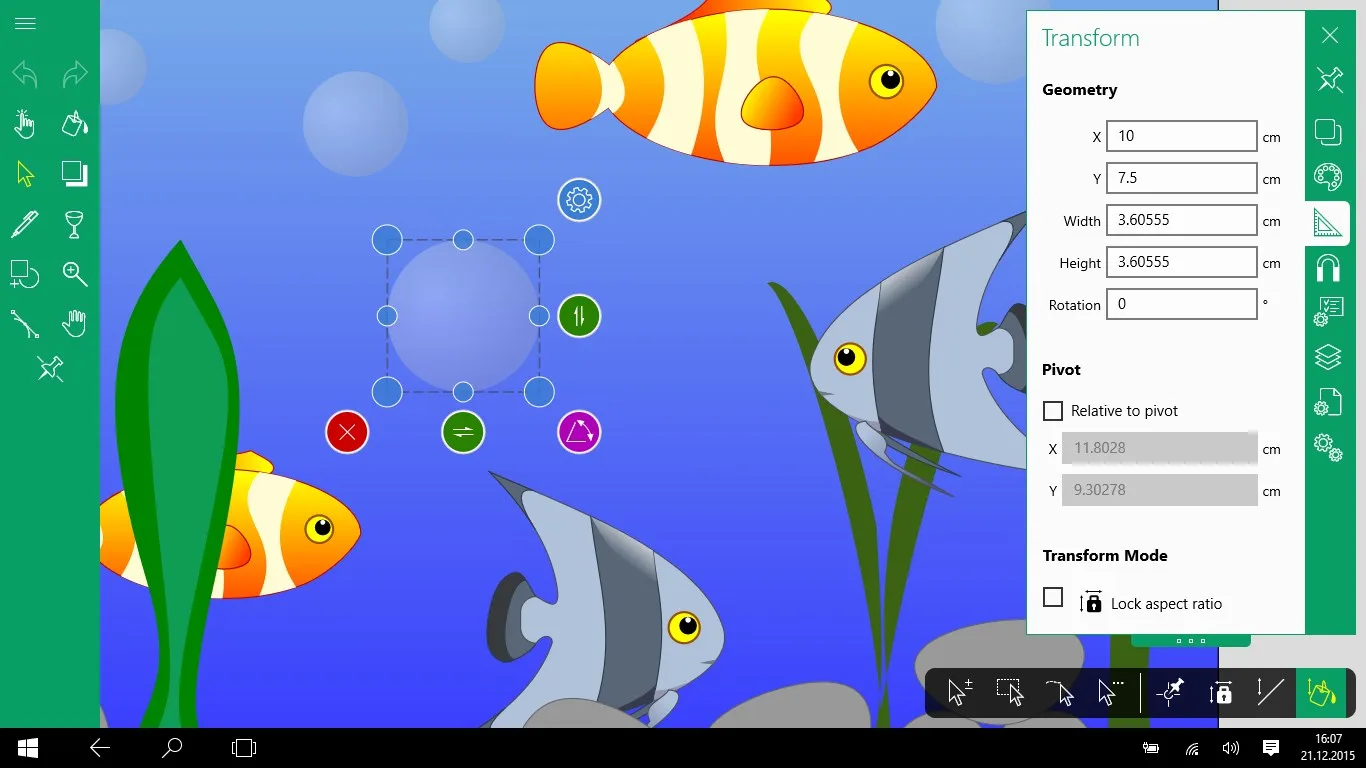1366x768 pixels.
Task: Switch to the Transform ruler-triangle tab
Action: click(1328, 223)
